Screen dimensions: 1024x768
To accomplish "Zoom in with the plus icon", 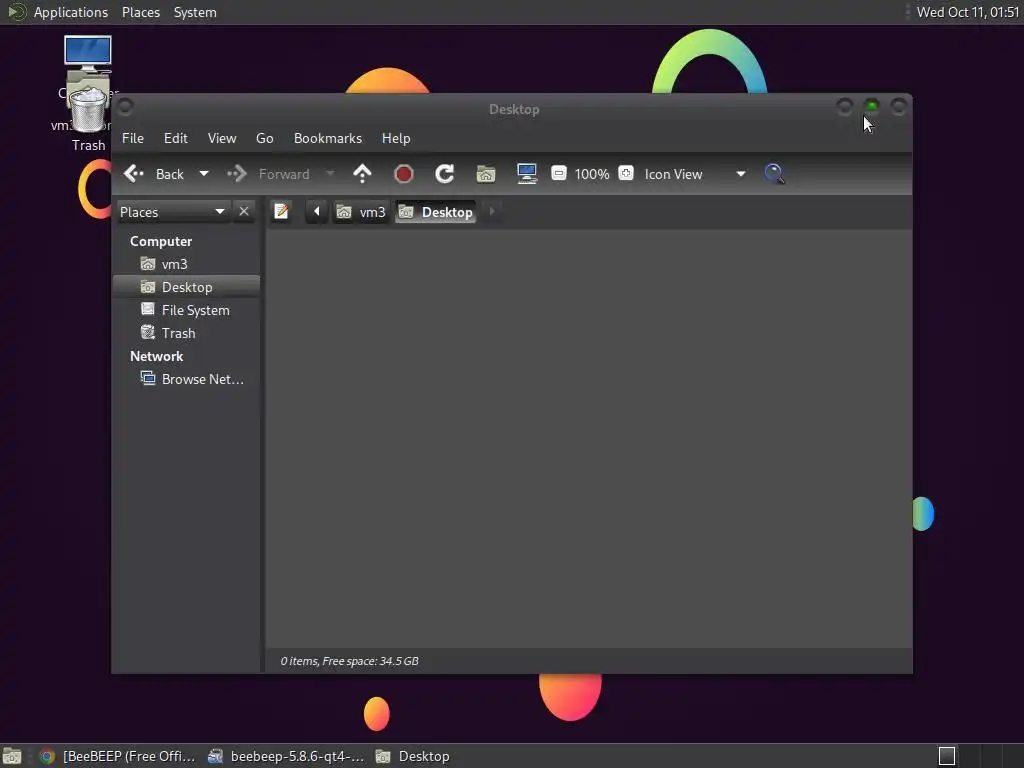I will click(626, 174).
